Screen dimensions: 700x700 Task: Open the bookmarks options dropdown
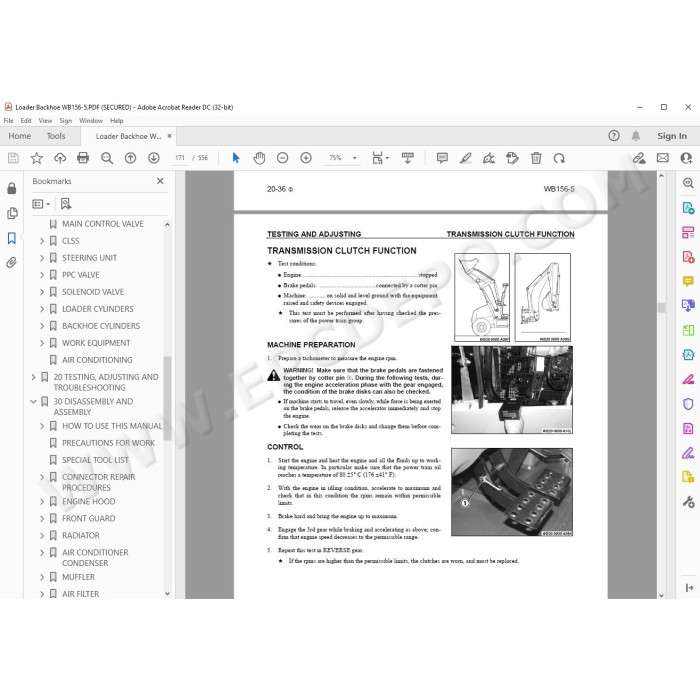[41, 204]
